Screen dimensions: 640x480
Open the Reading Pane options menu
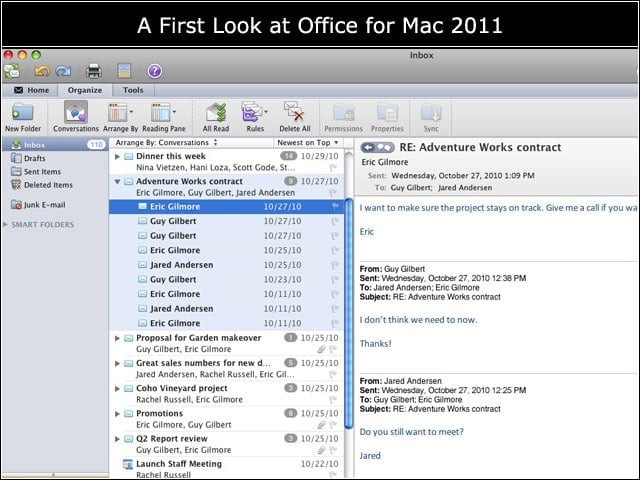coord(164,118)
